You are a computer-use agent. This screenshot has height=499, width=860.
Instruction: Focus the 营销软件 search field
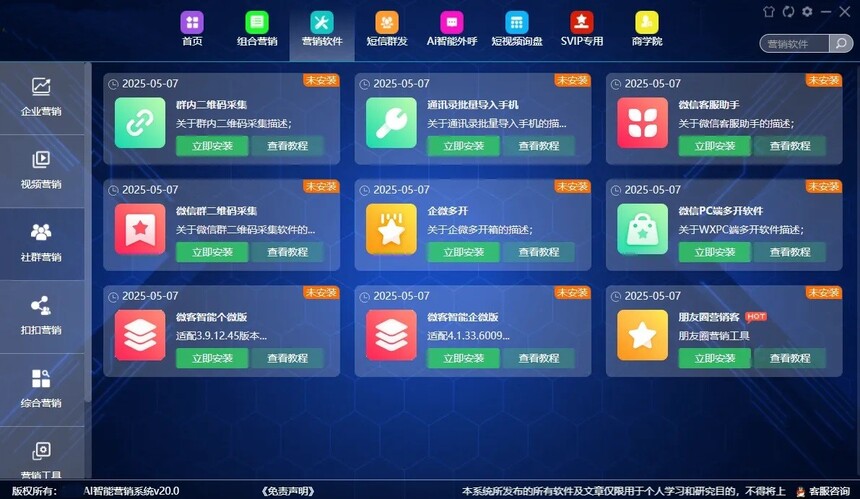(794, 43)
